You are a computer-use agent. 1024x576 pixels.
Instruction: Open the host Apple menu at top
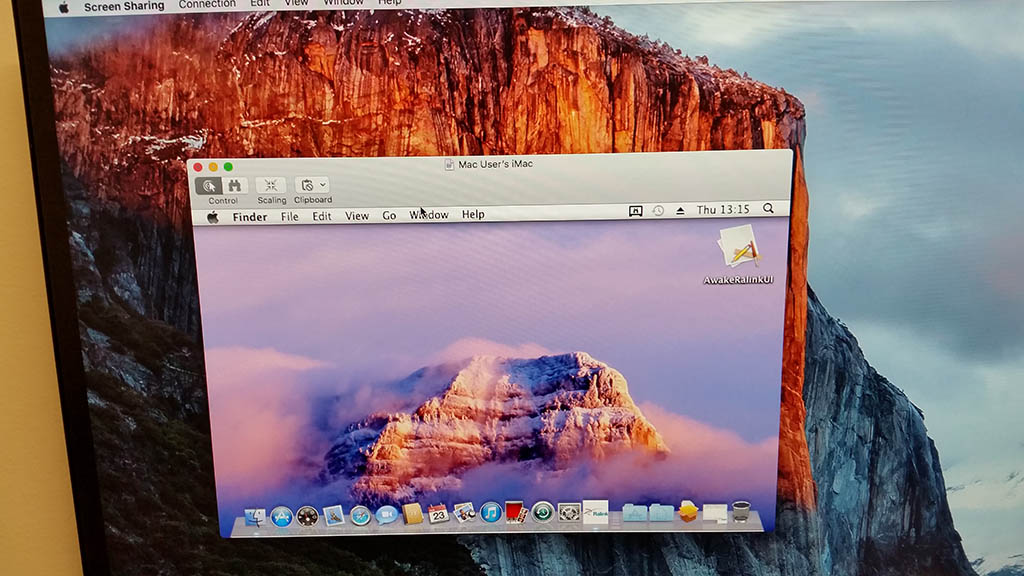(x=63, y=7)
